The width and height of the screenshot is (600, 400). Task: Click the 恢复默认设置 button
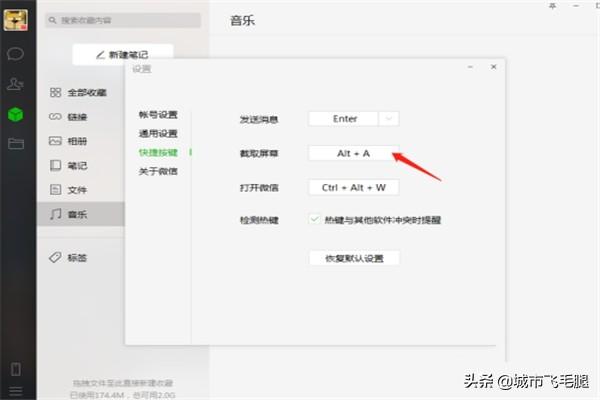354,258
